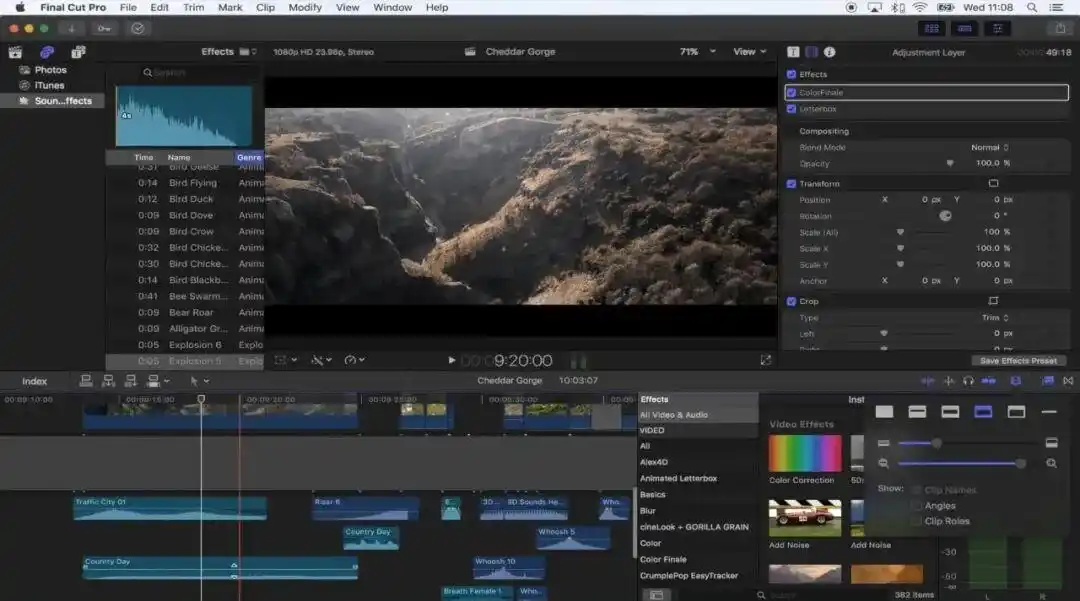Expand the viewer View dropdown
The width and height of the screenshot is (1080, 601).
click(749, 52)
